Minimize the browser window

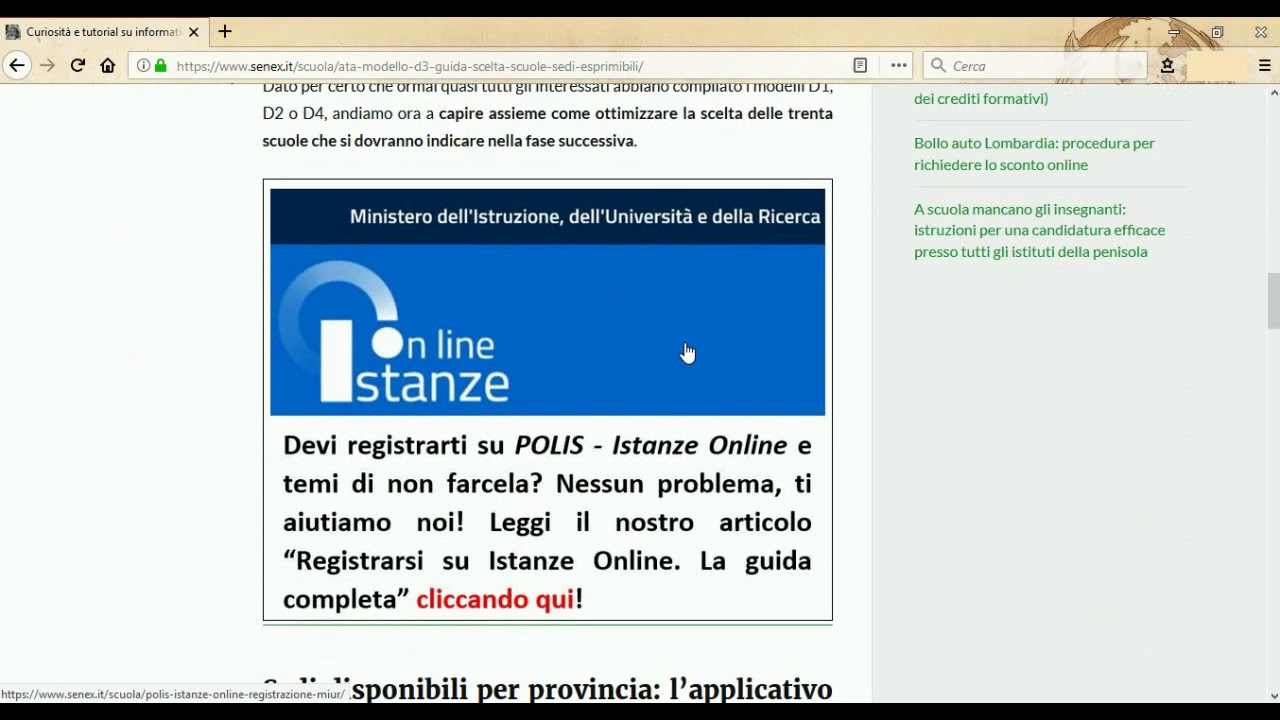pos(1174,32)
